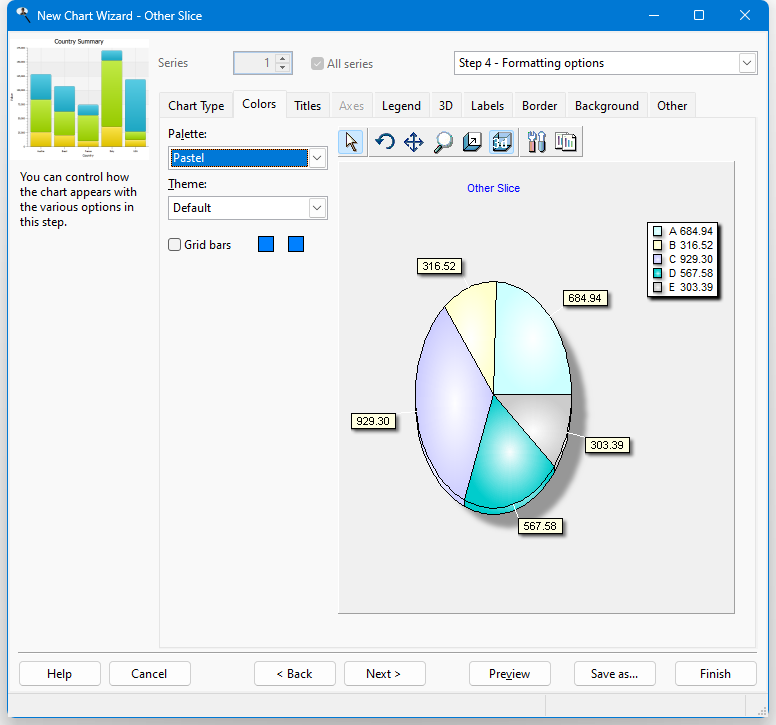Viewport: 776px width, 725px height.
Task: Click the Preview button
Action: (x=510, y=674)
